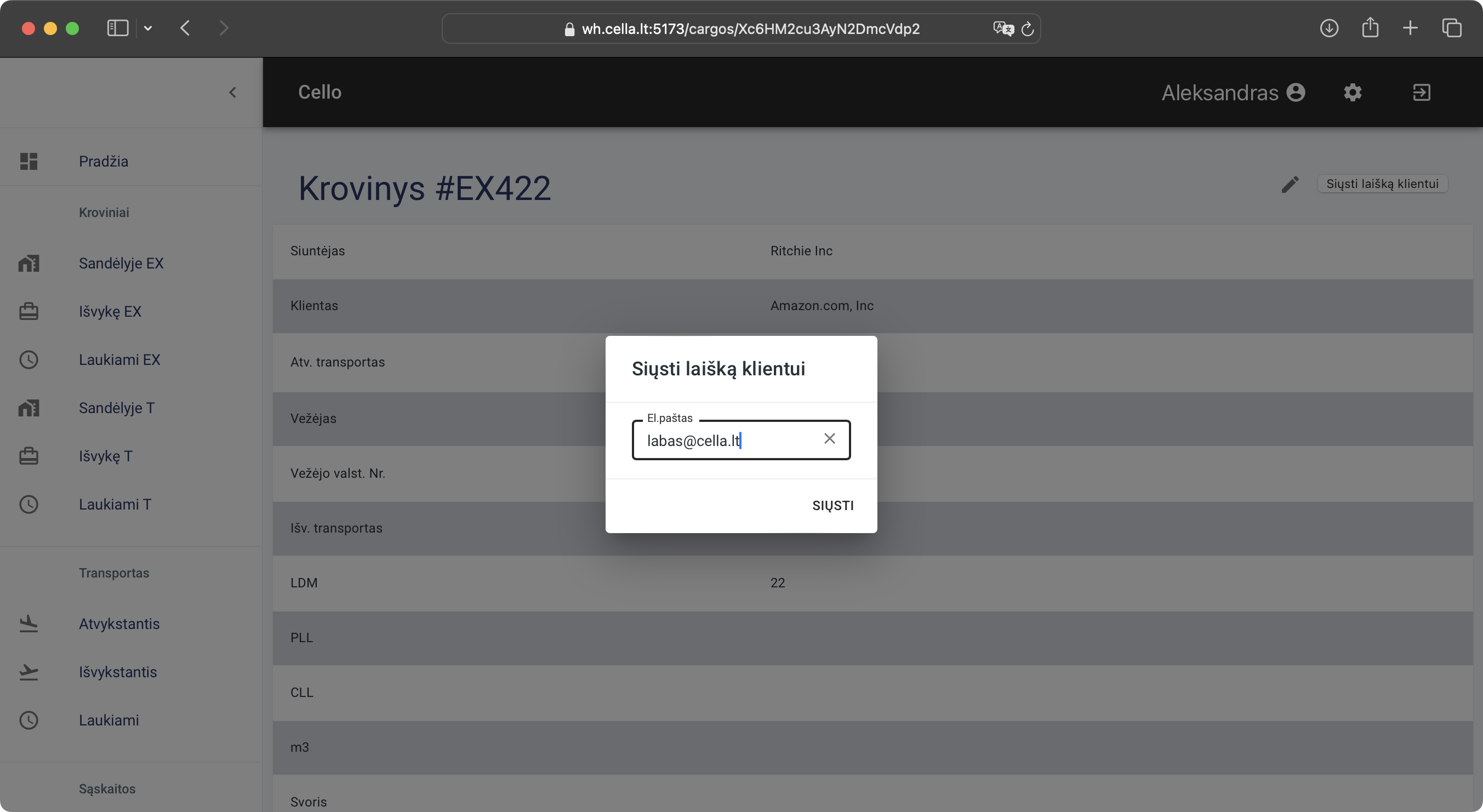The image size is (1483, 812).
Task: Click the Išv. transportas row label
Action: 336,528
